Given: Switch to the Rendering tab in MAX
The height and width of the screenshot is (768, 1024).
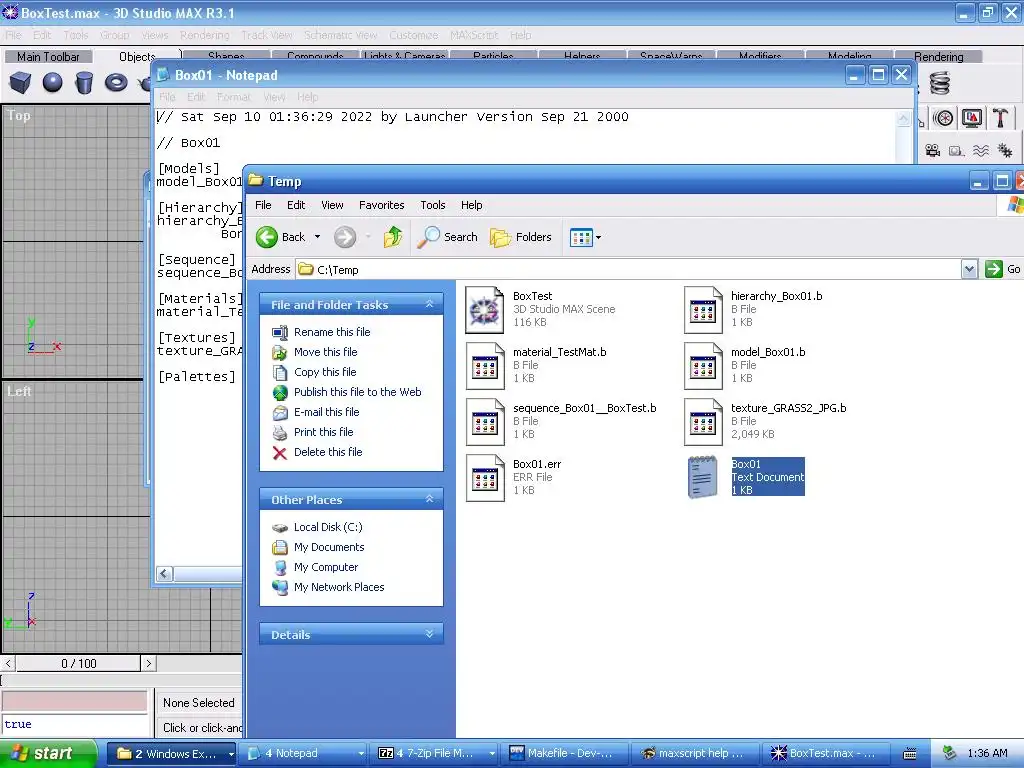Looking at the screenshot, I should click(938, 57).
